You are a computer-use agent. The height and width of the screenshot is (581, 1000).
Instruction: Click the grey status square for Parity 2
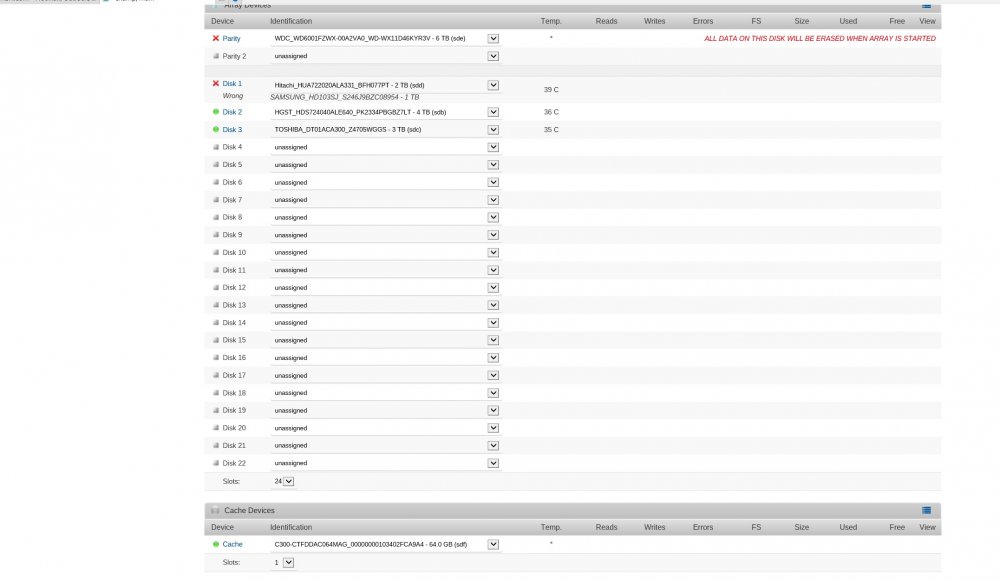(x=216, y=56)
